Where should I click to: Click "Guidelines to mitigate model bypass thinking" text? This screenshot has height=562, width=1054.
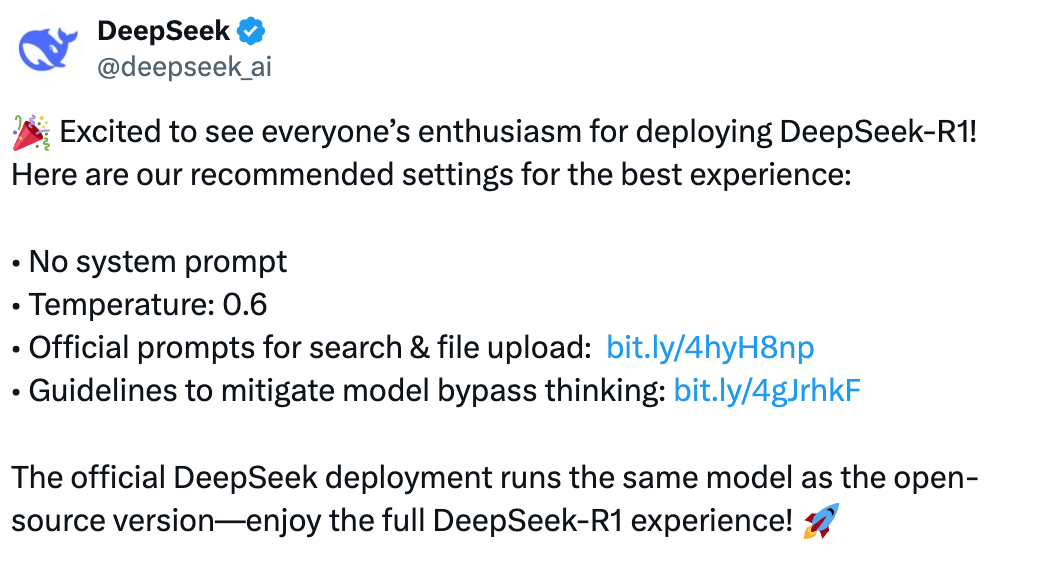click(347, 391)
